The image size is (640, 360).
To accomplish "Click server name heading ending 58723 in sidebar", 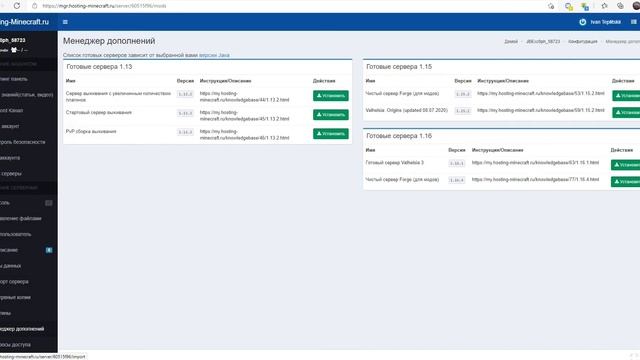I will pyautogui.click(x=13, y=40).
